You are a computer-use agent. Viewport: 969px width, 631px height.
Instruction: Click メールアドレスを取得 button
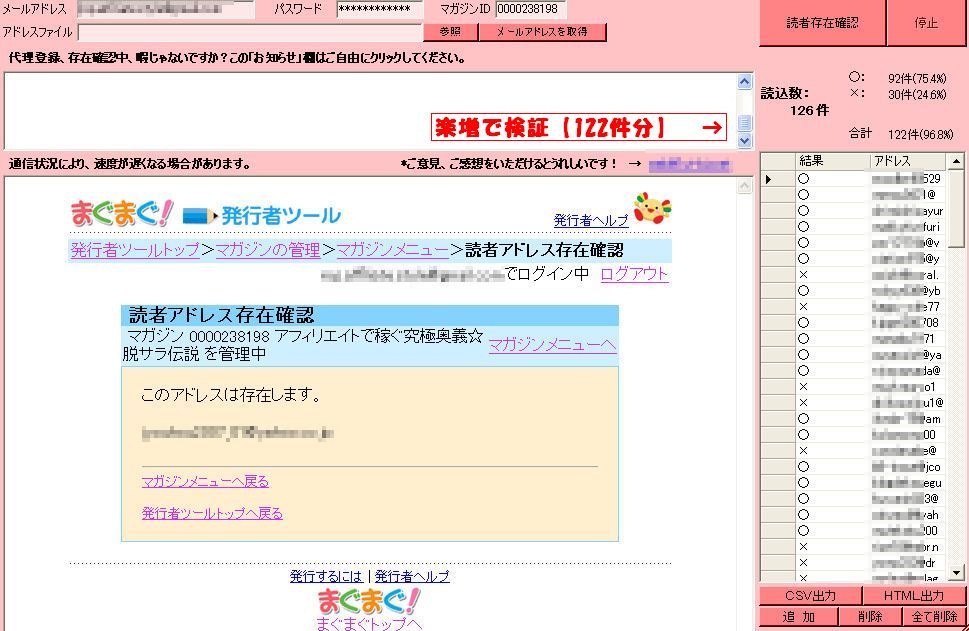point(542,32)
